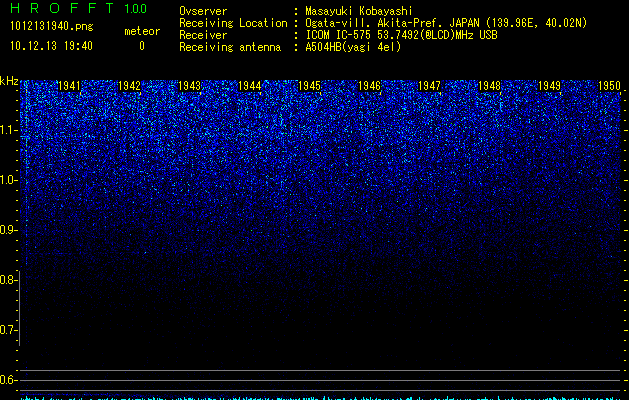Click the kHz axis unit label
629x400 pixels.
coord(9,81)
